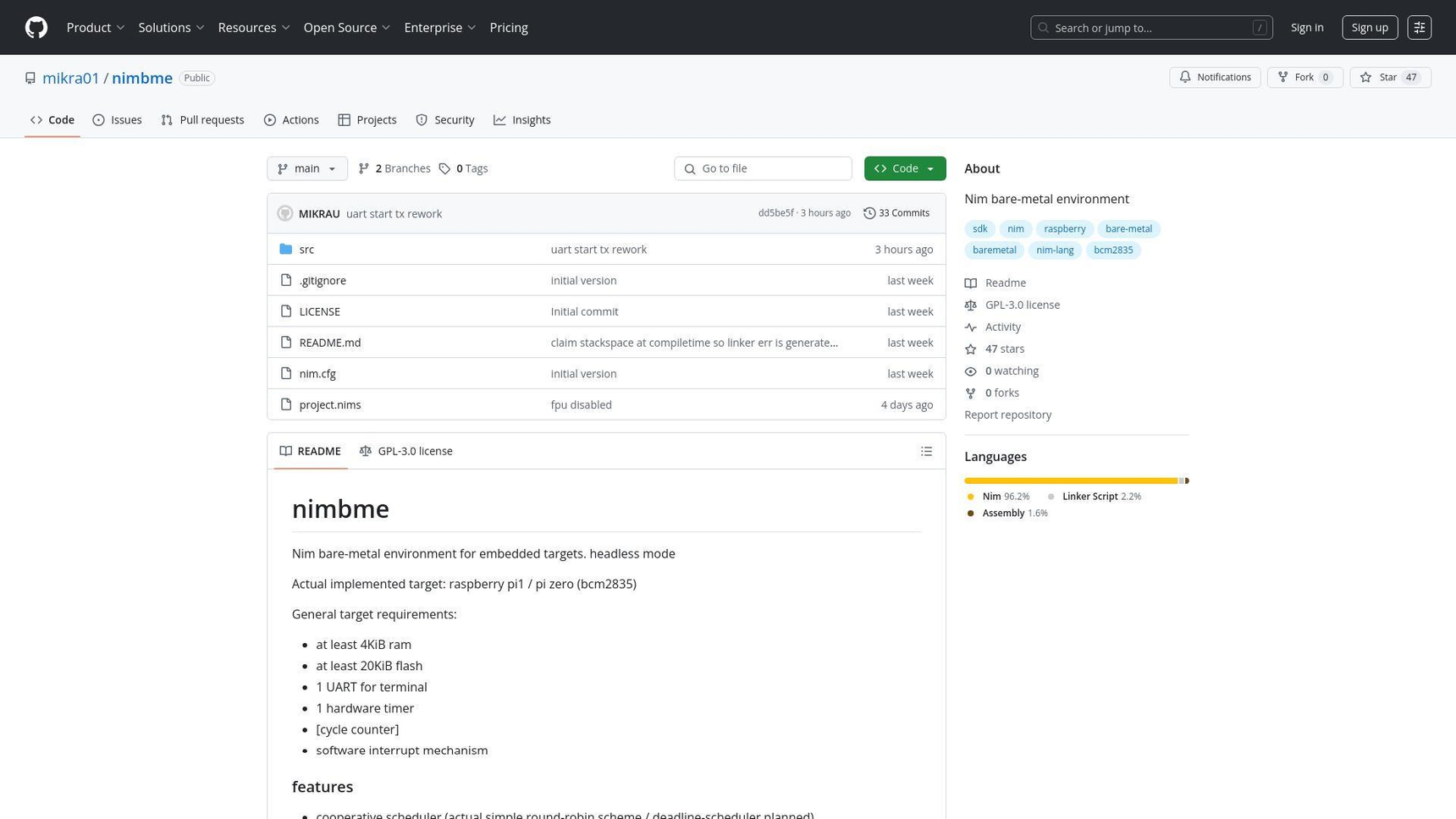Open the README outline list icon
This screenshot has width=1456, height=819.
[x=926, y=451]
